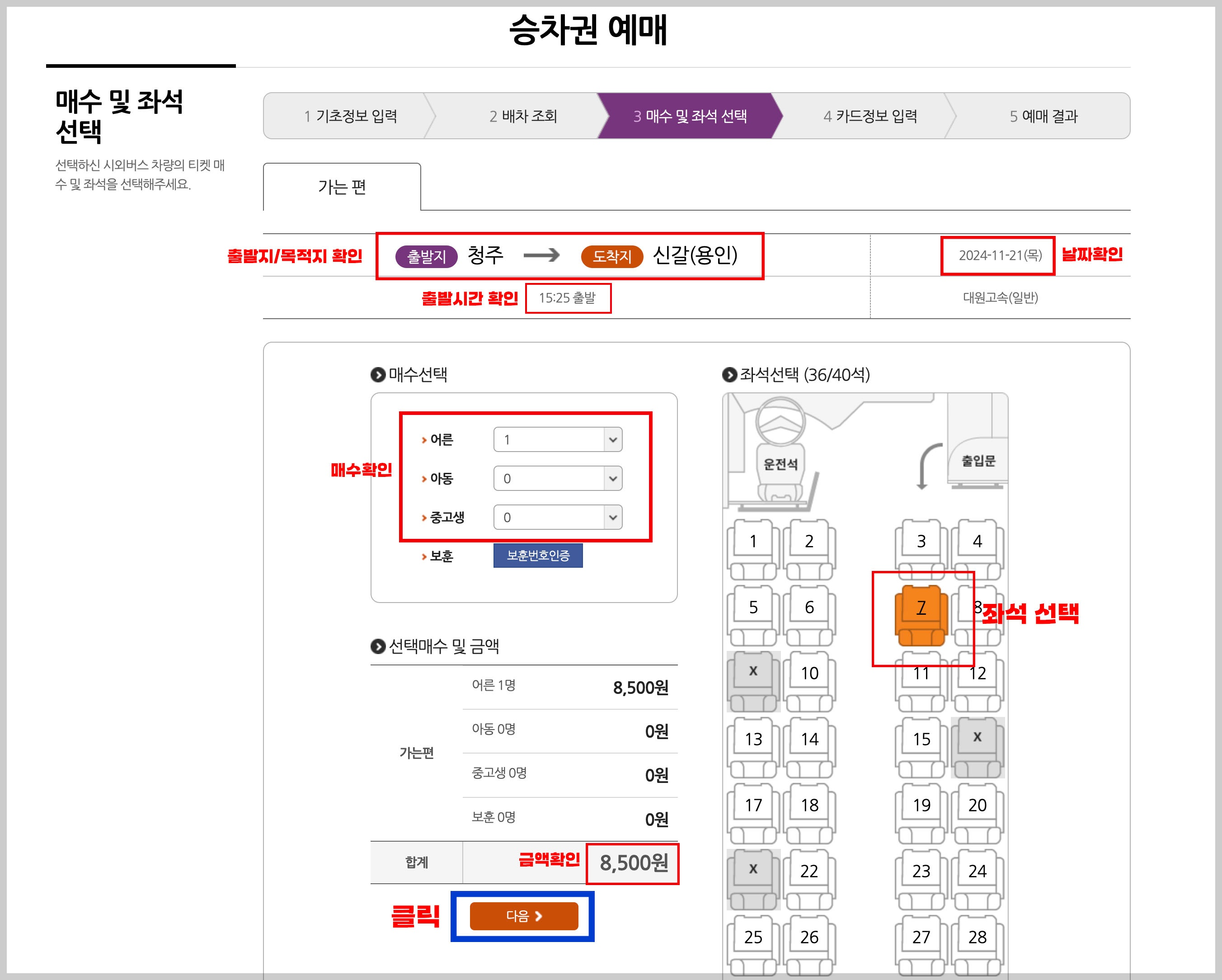Open the 어른 adult count dropdown
Image resolution: width=1222 pixels, height=980 pixels.
[557, 439]
